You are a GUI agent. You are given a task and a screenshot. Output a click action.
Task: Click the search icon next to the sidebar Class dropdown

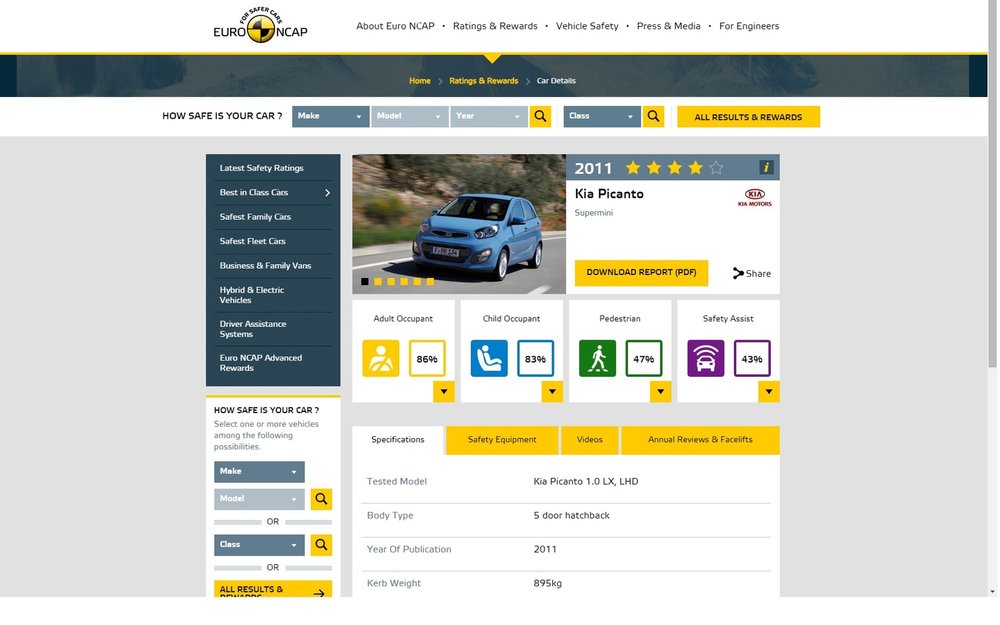(x=321, y=545)
